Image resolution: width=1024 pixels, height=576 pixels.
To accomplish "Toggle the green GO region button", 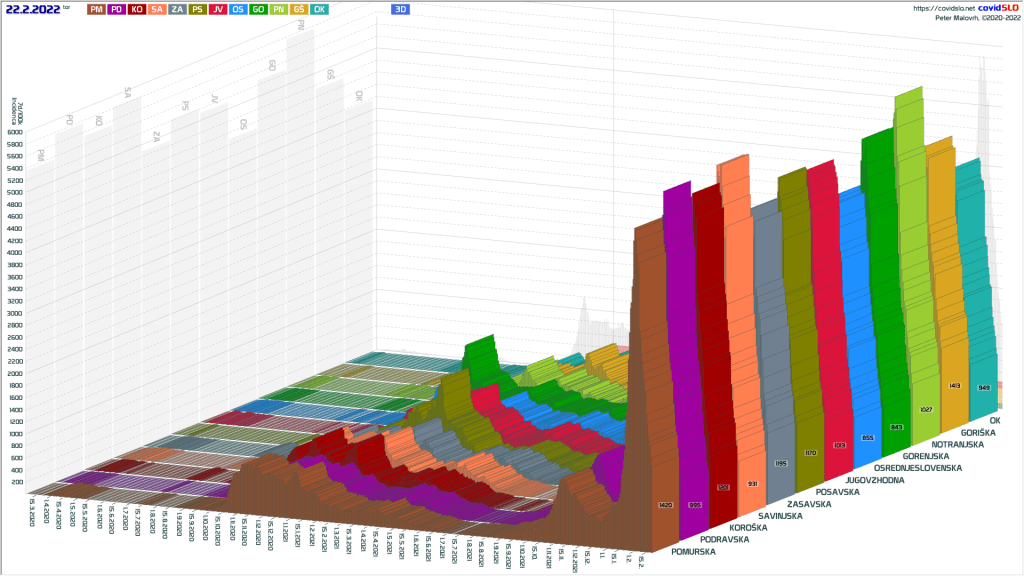I will 258,9.
